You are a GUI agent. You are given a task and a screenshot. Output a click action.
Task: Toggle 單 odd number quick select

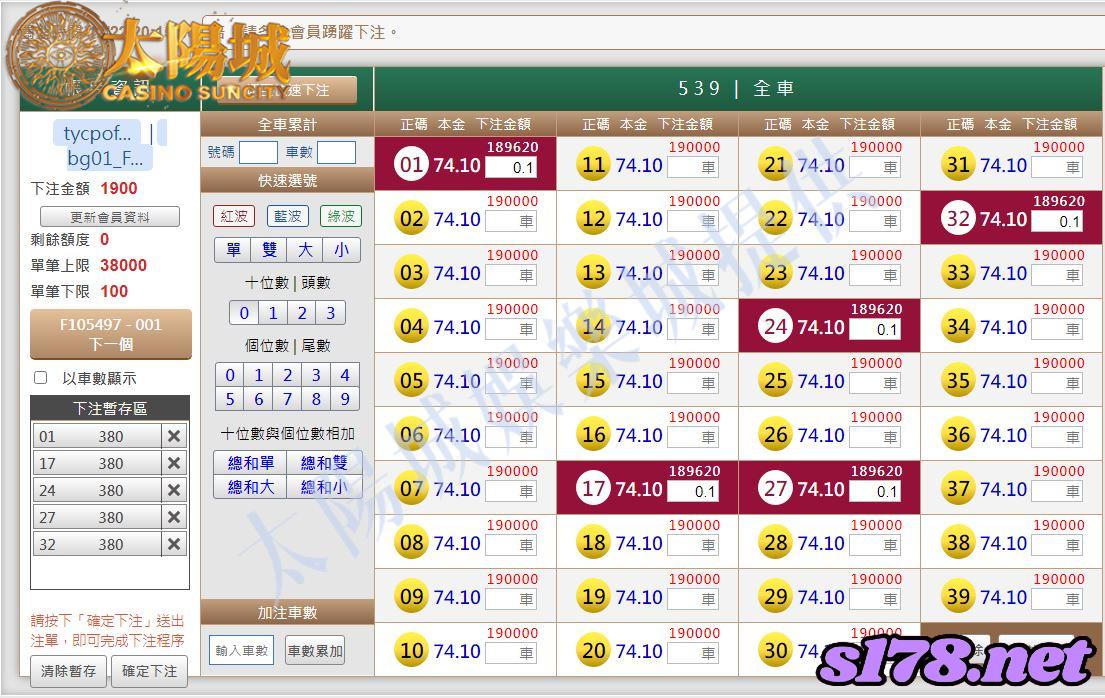tap(233, 250)
